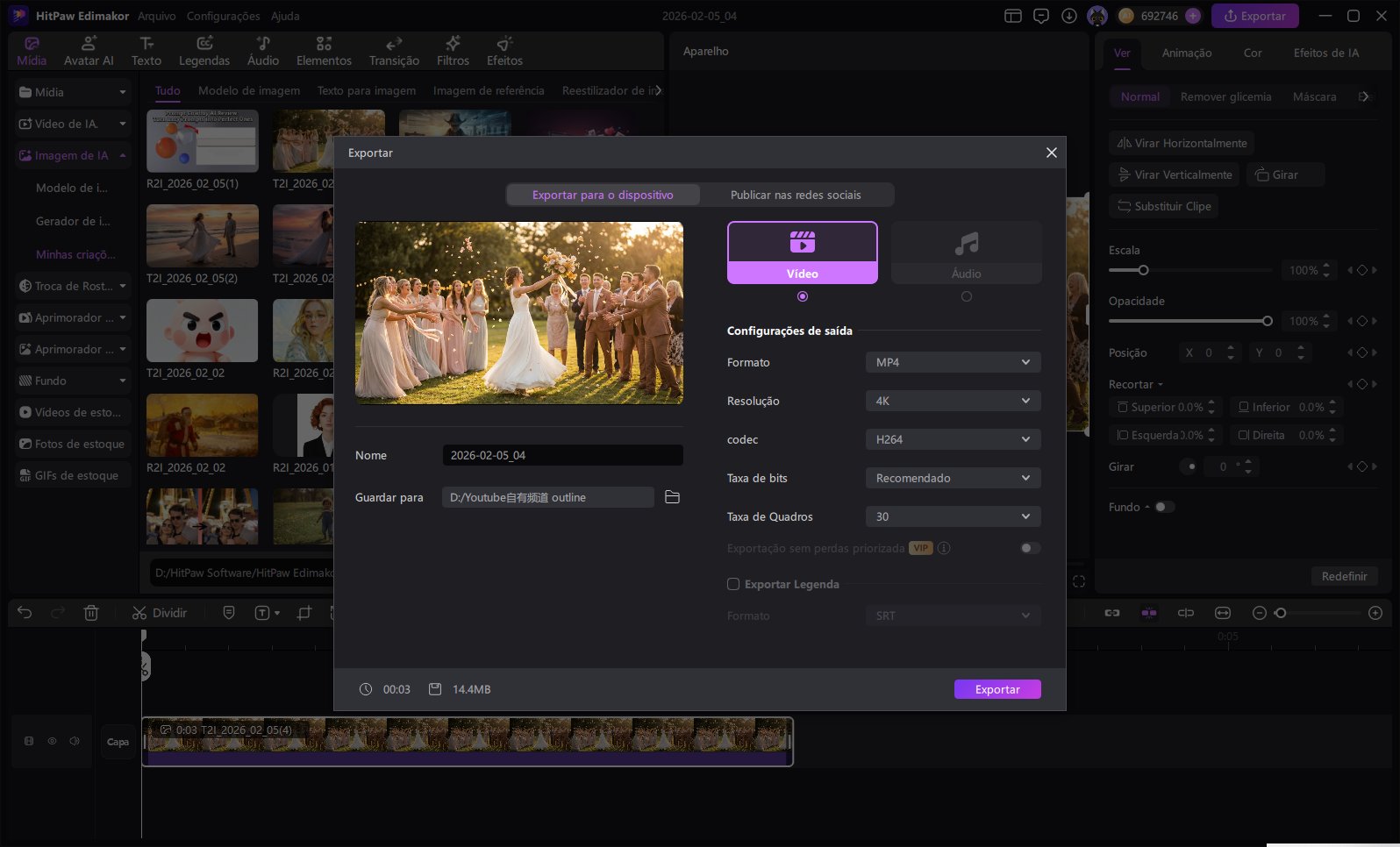
Task: Select the Áudio export type card
Action: pos(966,253)
